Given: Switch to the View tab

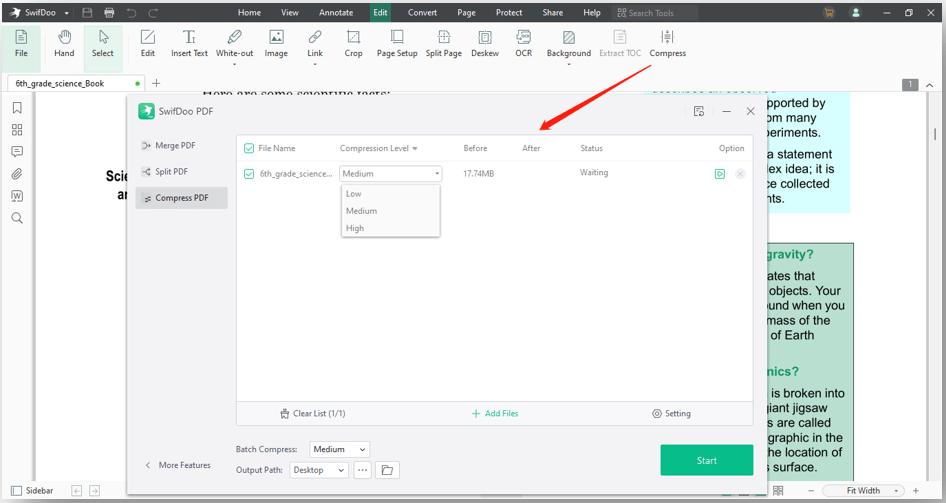Looking at the screenshot, I should click(x=290, y=13).
